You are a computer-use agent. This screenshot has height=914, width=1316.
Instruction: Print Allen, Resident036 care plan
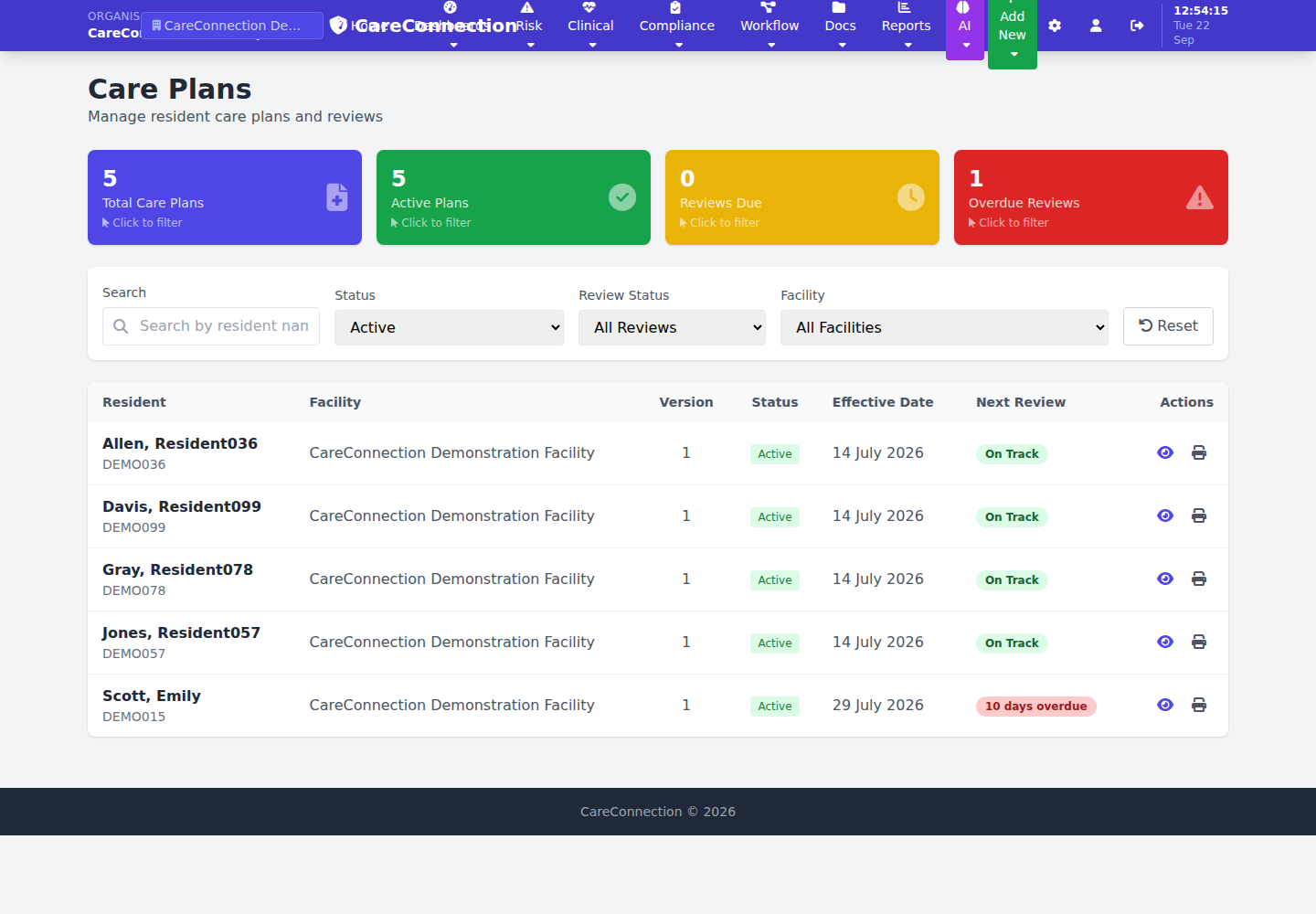point(1199,452)
